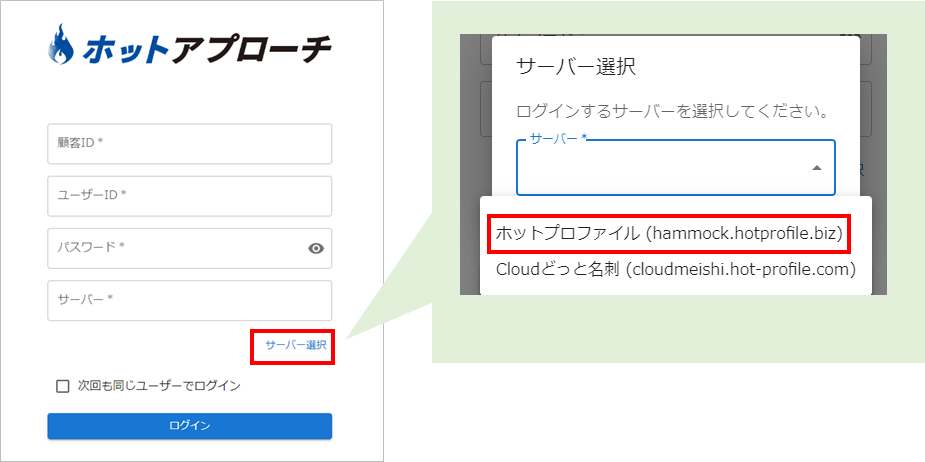
Task: Open the サーバー dropdown in the dialog
Action: 676,168
